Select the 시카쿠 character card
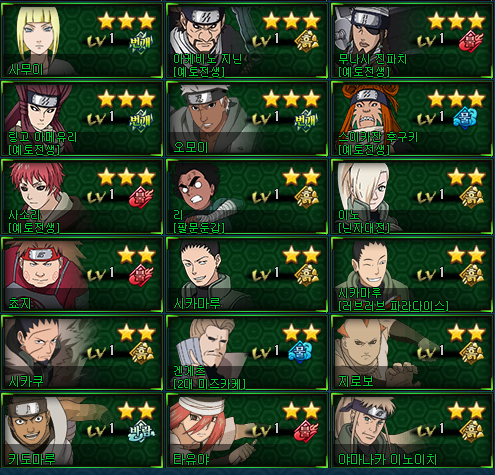This screenshot has width=495, height=475. coord(82,353)
